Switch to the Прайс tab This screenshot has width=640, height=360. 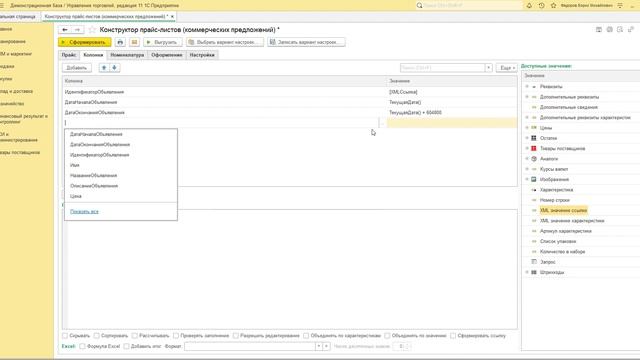click(69, 55)
